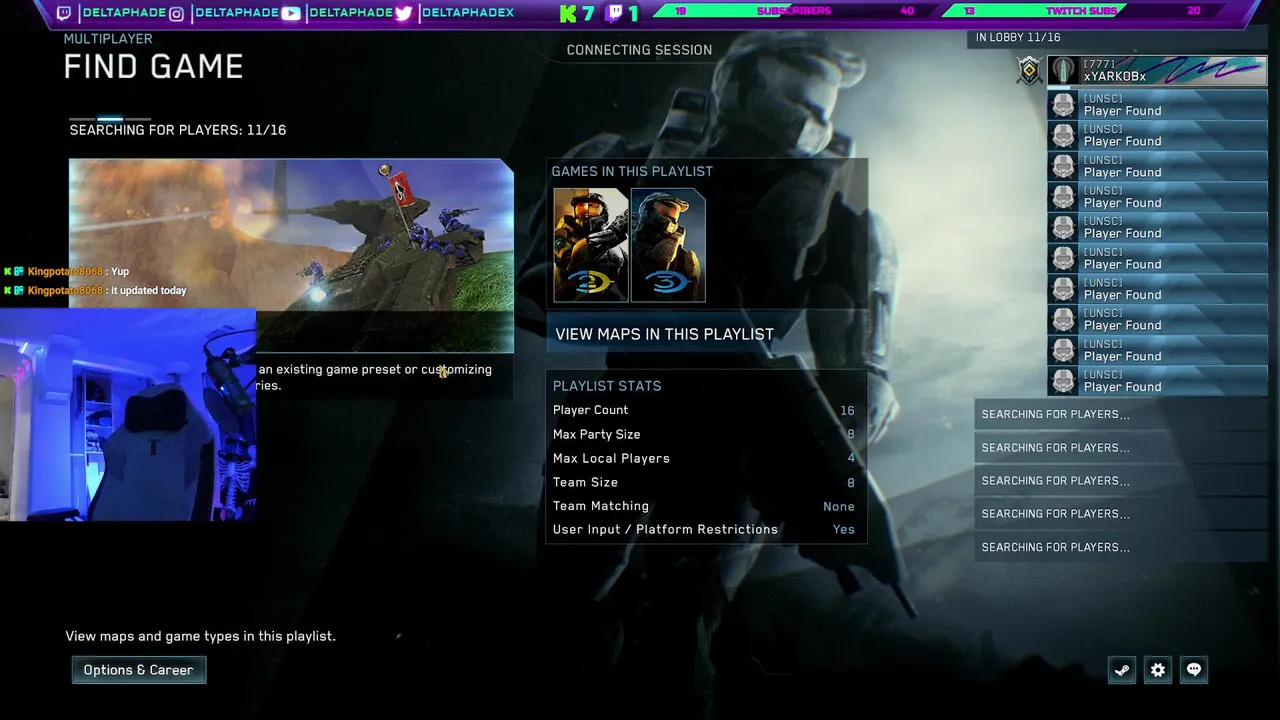Open the Steam overlay icon

pyautogui.click(x=1122, y=670)
